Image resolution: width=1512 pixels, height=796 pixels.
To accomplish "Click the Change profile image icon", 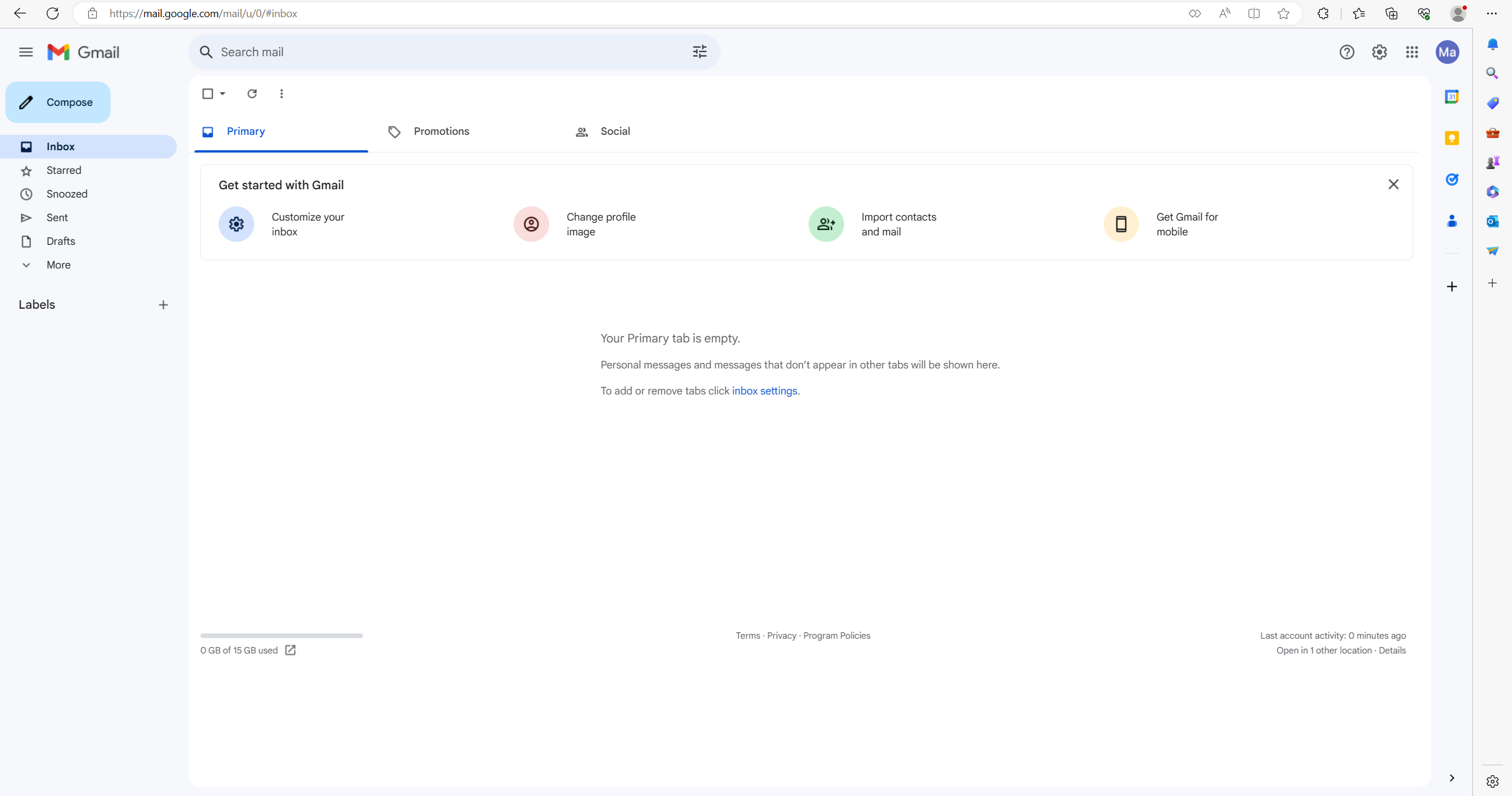I will pyautogui.click(x=531, y=224).
